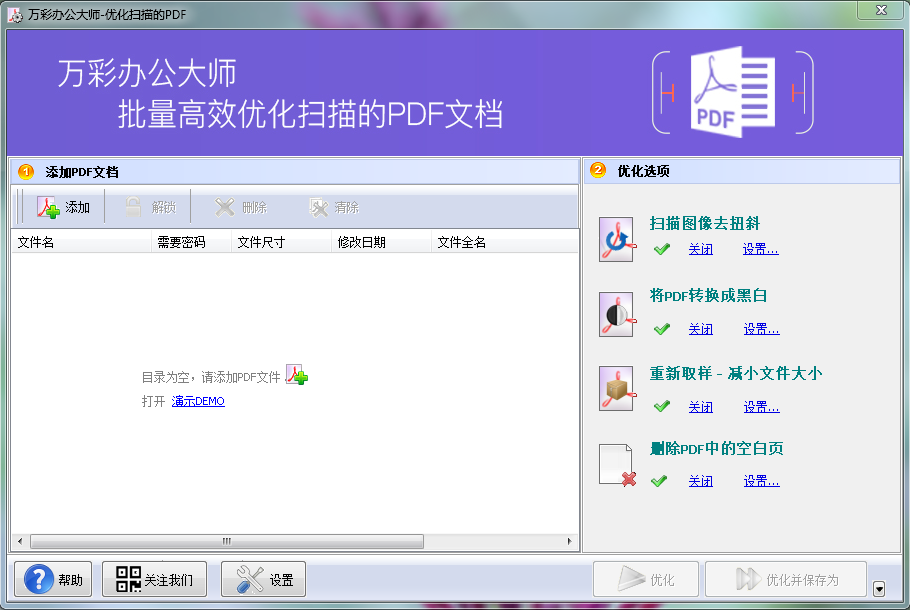
Task: Toggle the check under 将PDF转换成黑白
Action: pos(661,328)
